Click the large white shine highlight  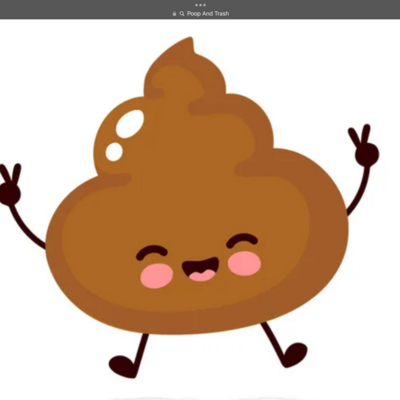(130, 124)
